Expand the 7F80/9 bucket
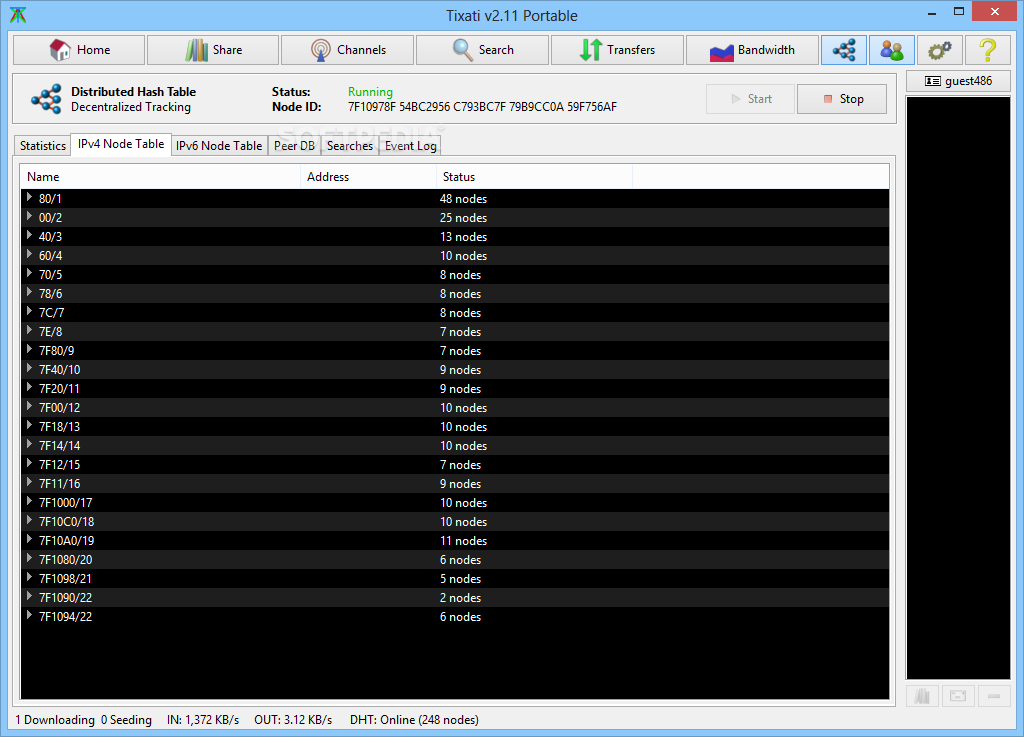Screen dimensions: 1024x737 click(29, 349)
